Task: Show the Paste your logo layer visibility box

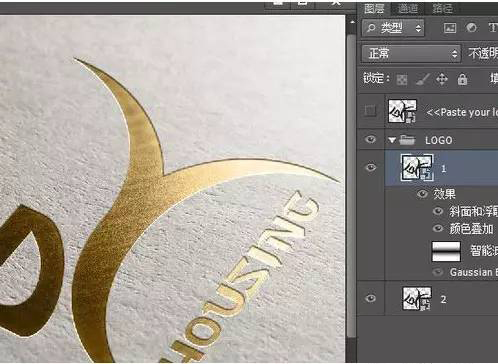Action: click(x=370, y=110)
